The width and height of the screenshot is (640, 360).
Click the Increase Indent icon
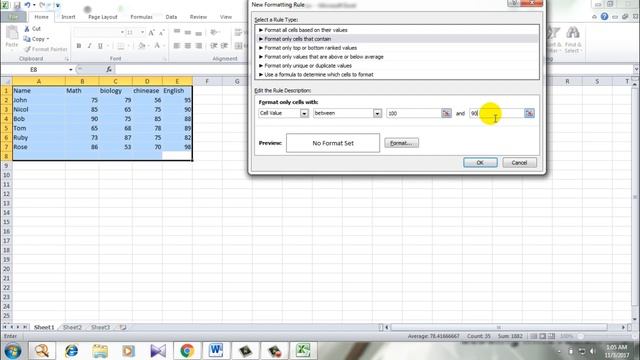coord(224,46)
